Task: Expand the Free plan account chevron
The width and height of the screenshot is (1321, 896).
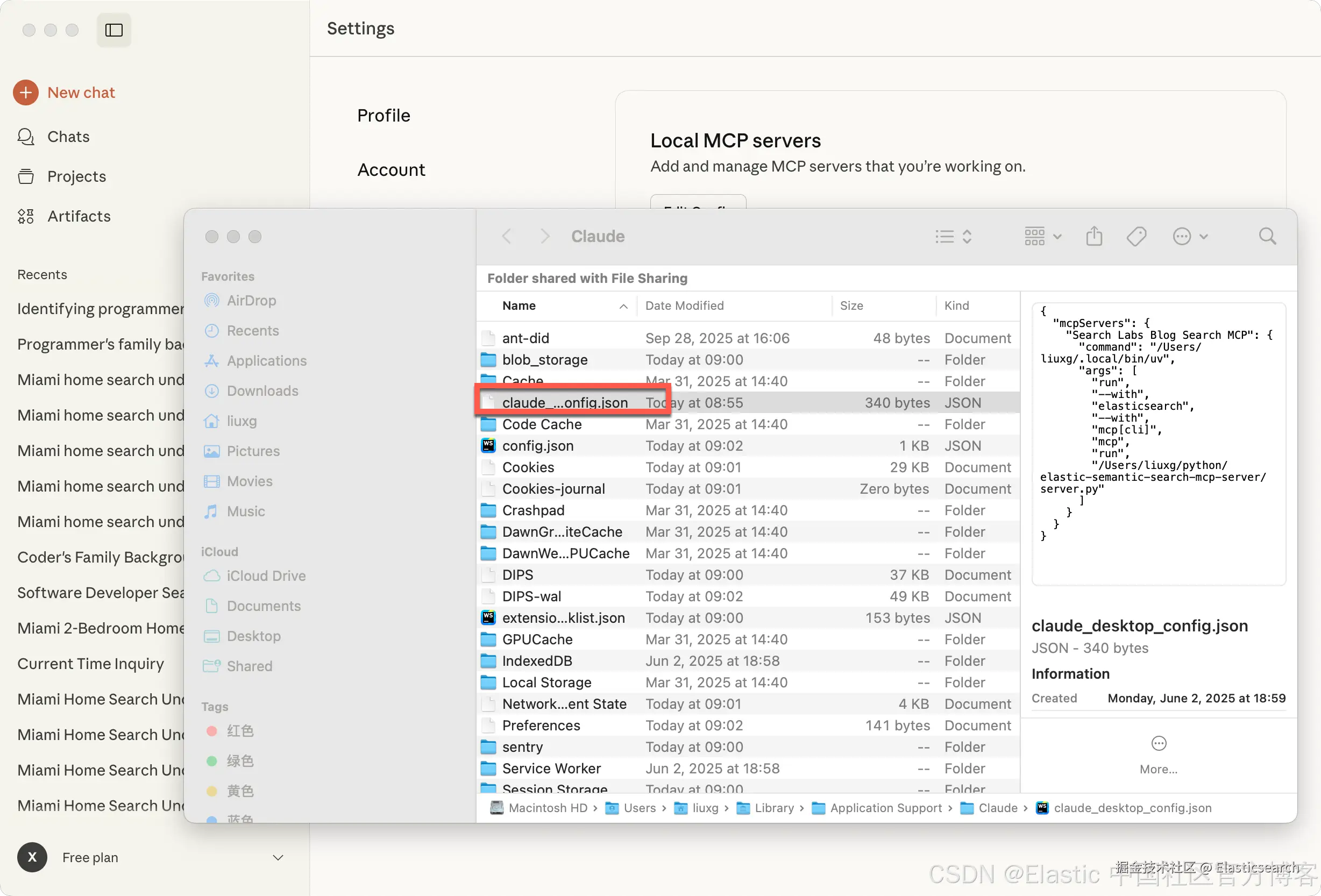Action: (x=278, y=857)
